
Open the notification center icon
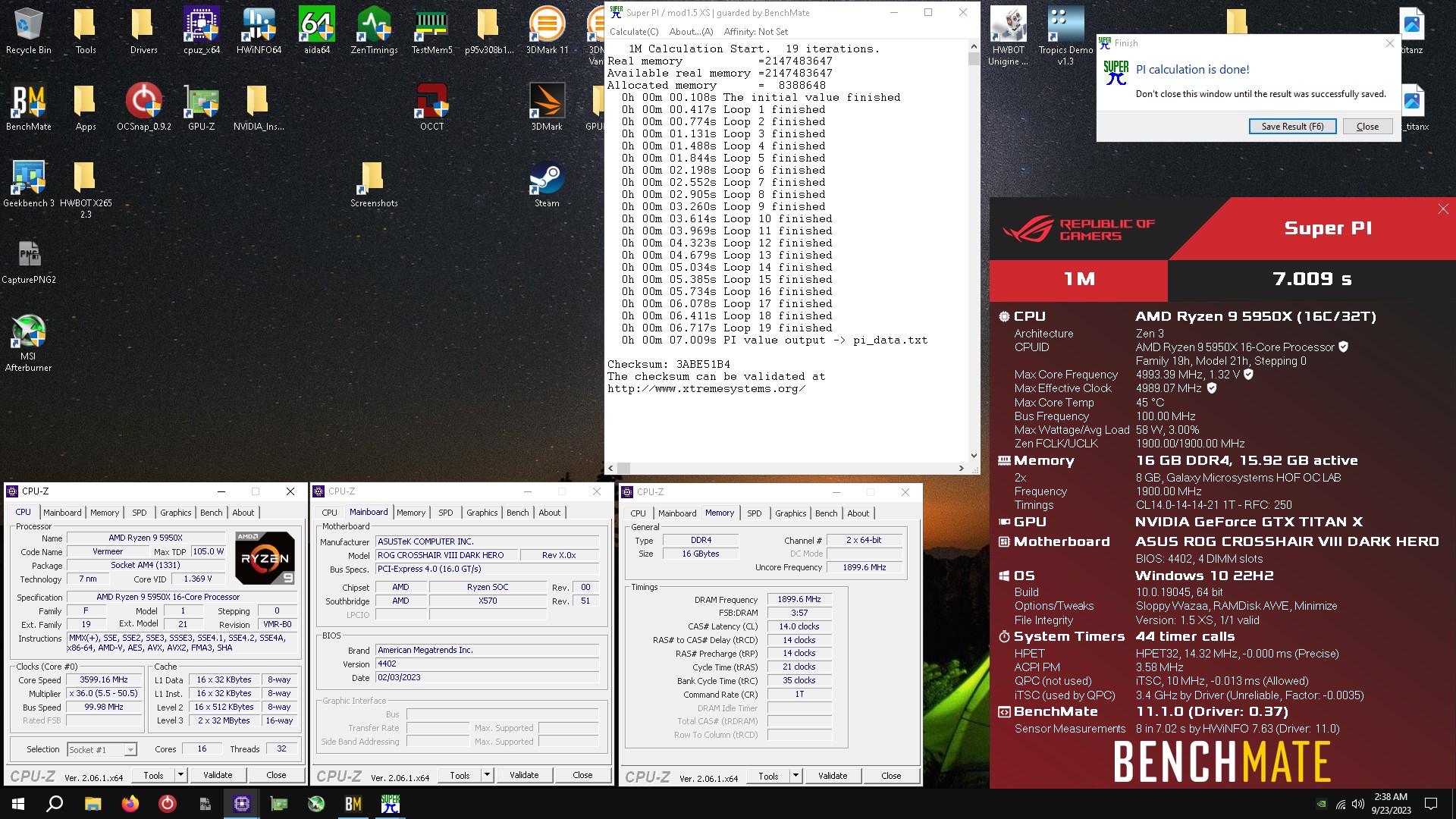1431,803
